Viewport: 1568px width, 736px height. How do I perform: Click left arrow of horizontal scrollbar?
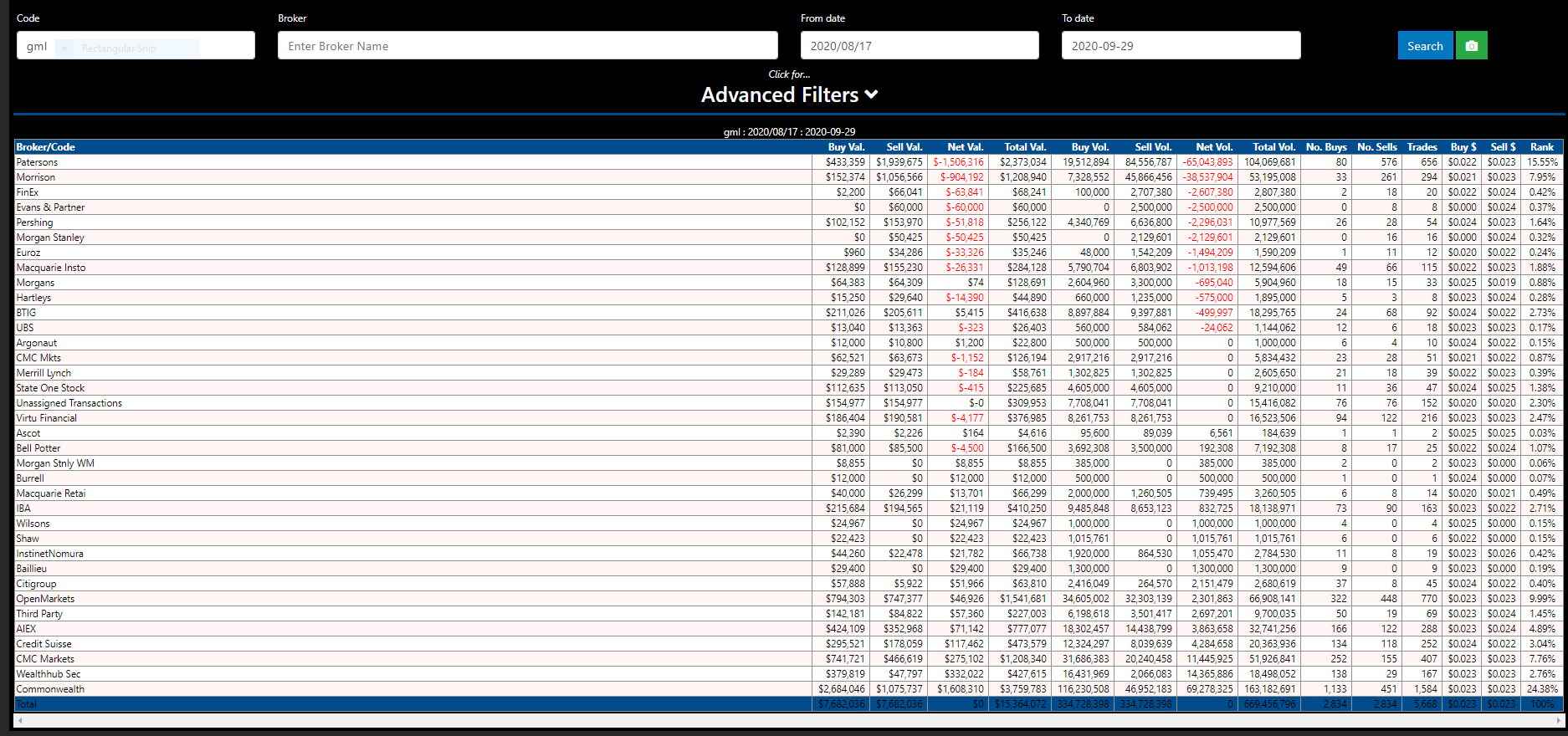[x=20, y=720]
